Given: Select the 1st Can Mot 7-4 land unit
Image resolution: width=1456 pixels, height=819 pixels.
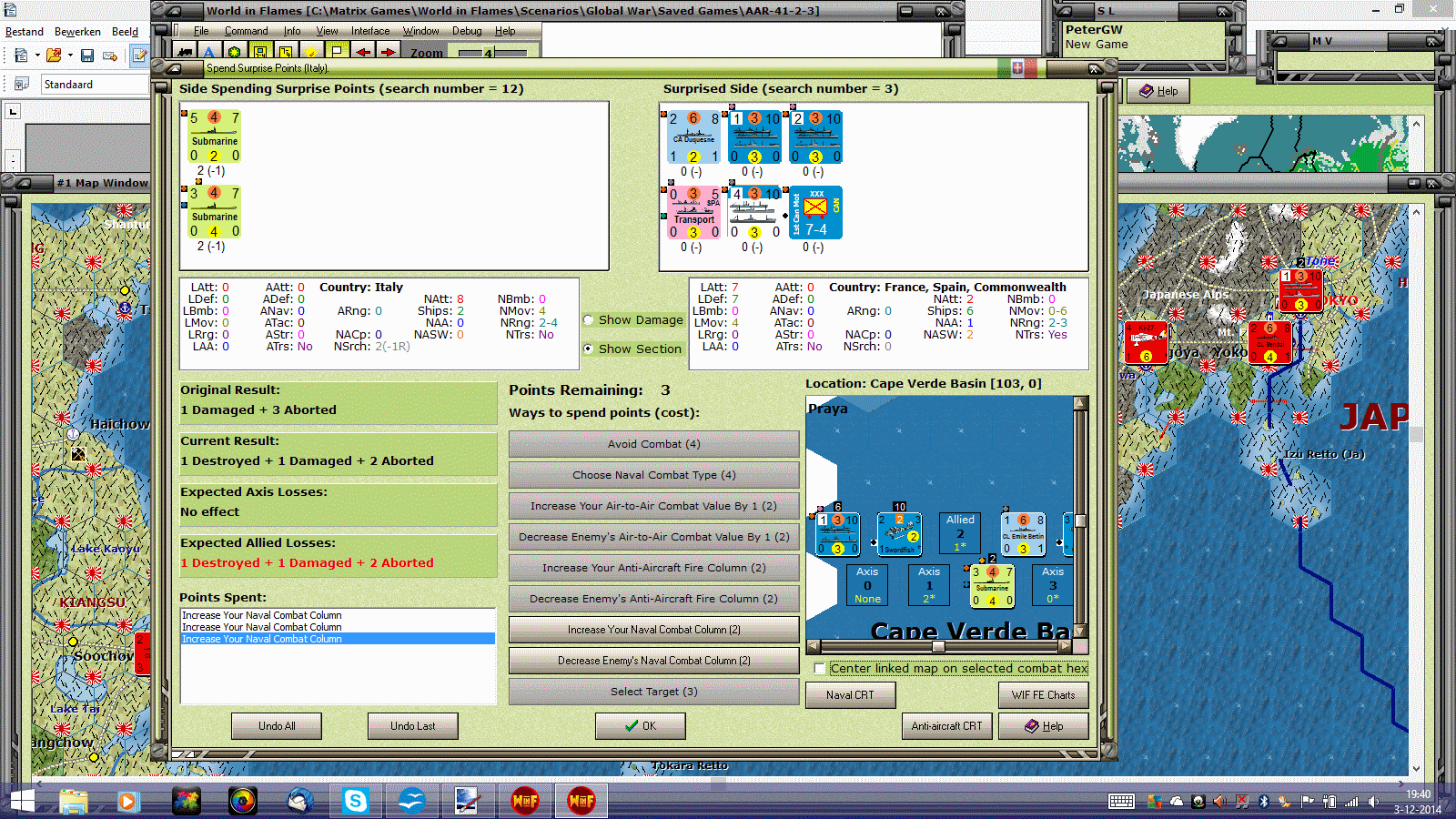Looking at the screenshot, I should tap(816, 213).
